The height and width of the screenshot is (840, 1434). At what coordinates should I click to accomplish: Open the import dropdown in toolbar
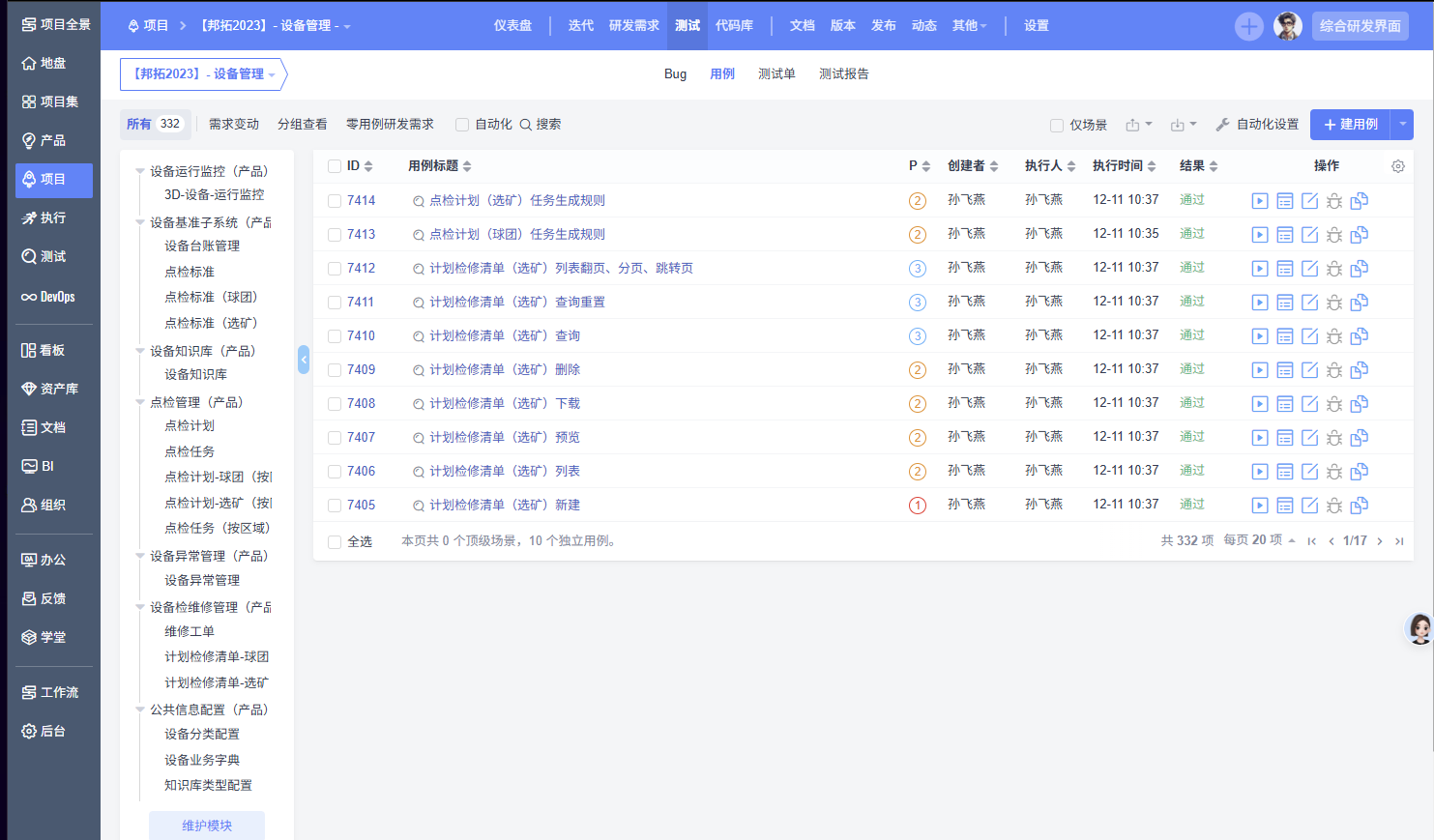pos(1184,125)
